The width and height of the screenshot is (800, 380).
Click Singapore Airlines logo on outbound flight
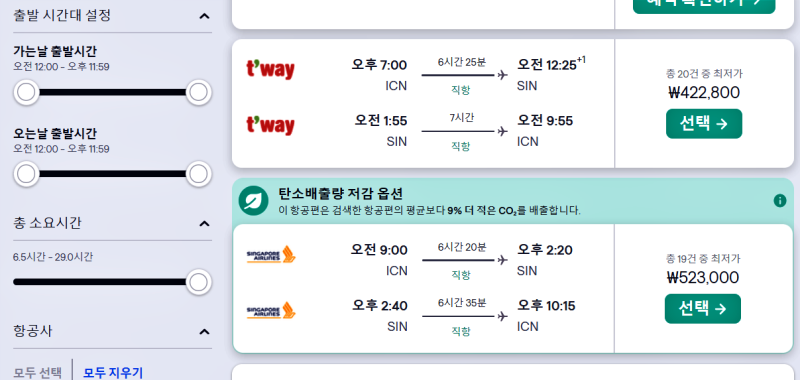coord(271,255)
